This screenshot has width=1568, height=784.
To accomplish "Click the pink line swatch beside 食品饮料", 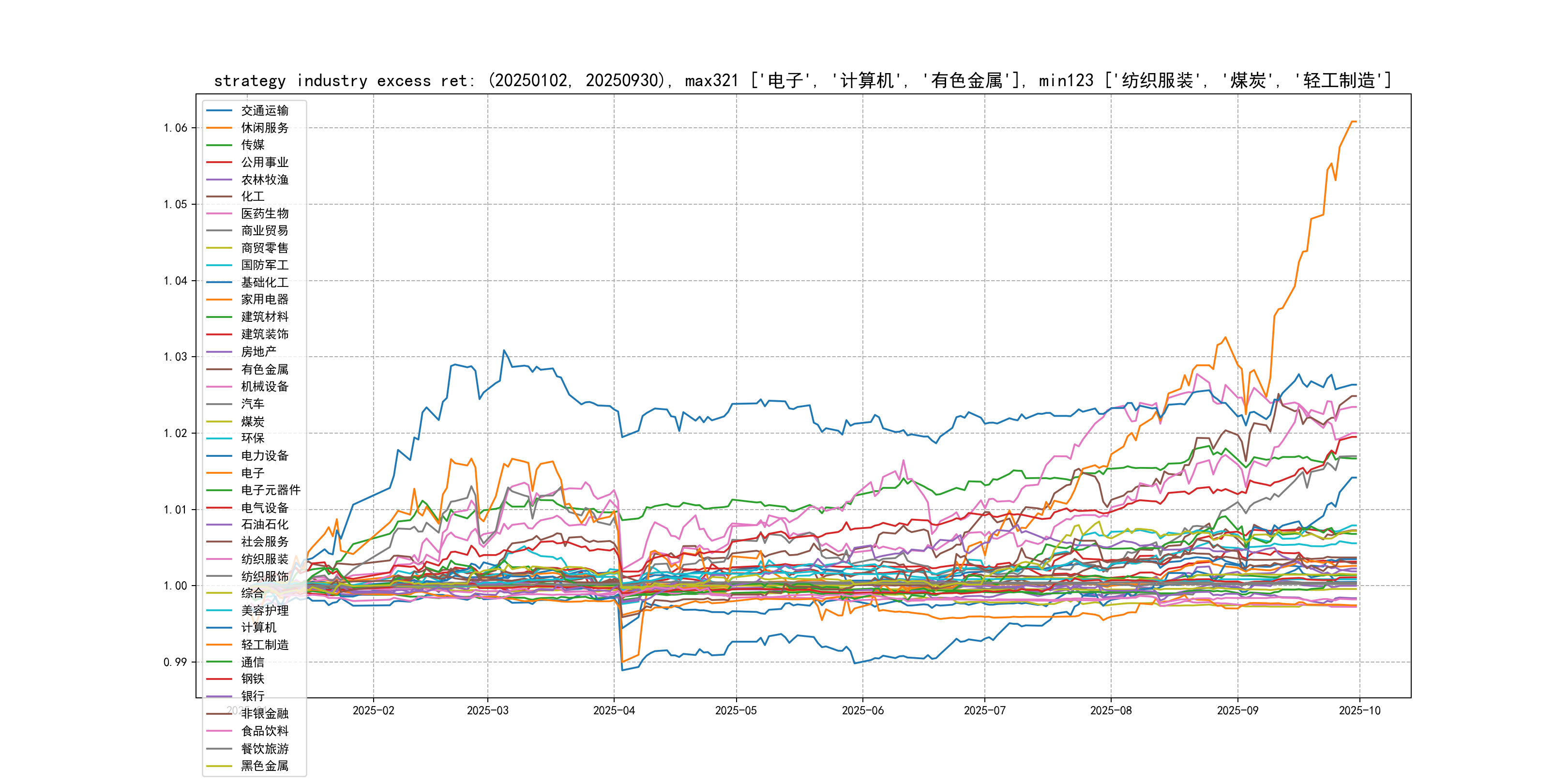I will [219, 731].
